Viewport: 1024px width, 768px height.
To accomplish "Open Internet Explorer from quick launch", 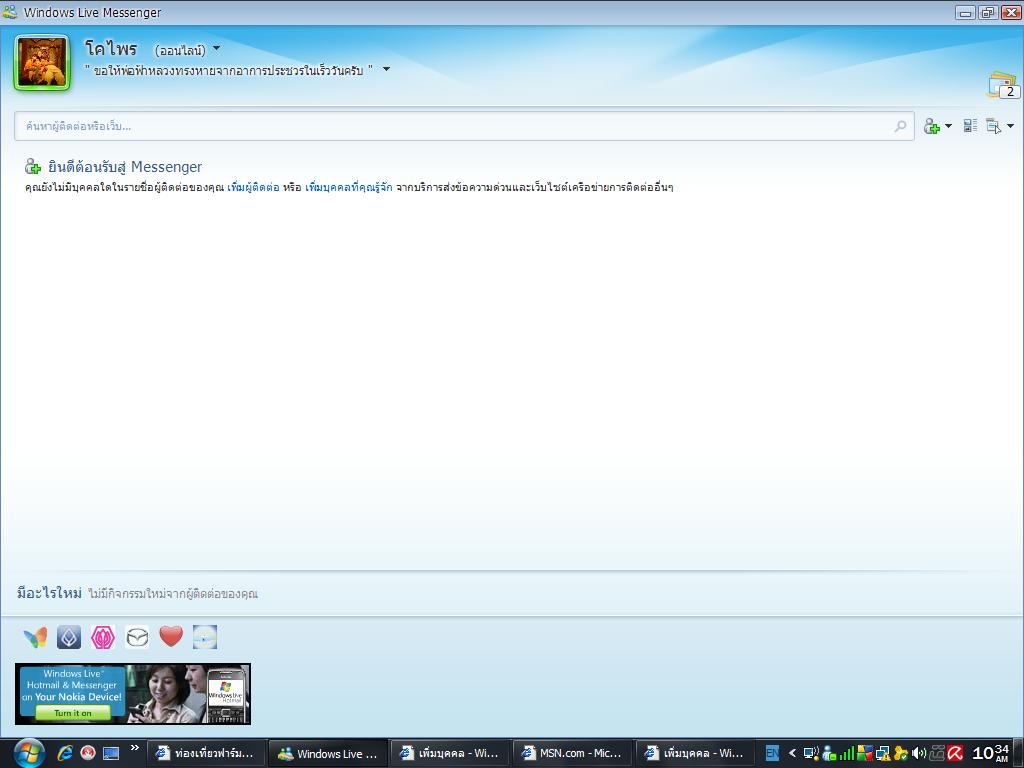I will [x=66, y=753].
